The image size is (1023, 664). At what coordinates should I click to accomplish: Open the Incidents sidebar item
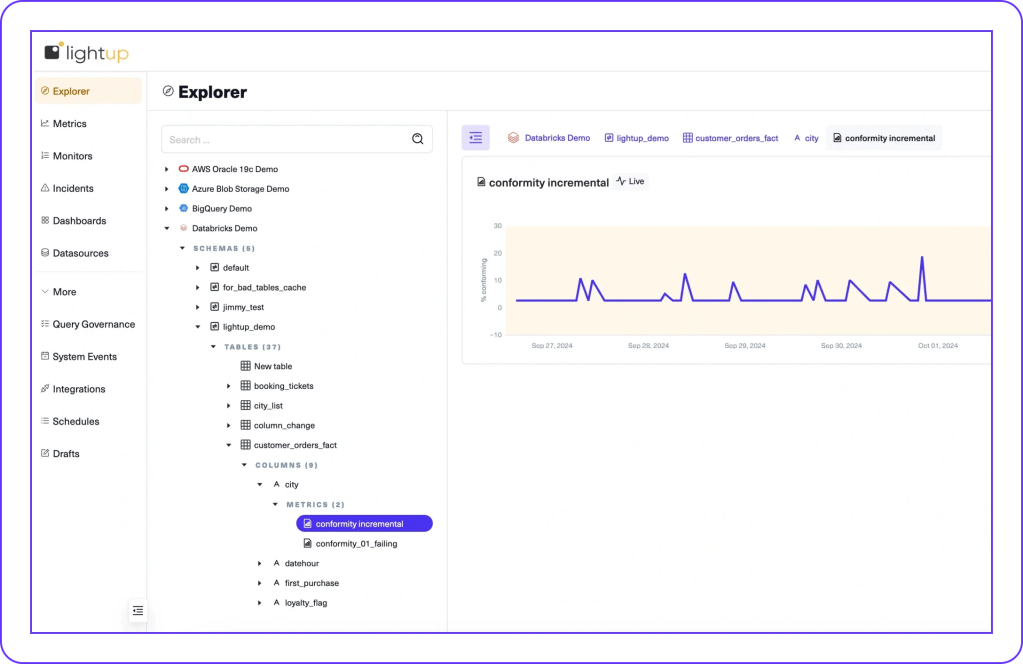(72, 188)
